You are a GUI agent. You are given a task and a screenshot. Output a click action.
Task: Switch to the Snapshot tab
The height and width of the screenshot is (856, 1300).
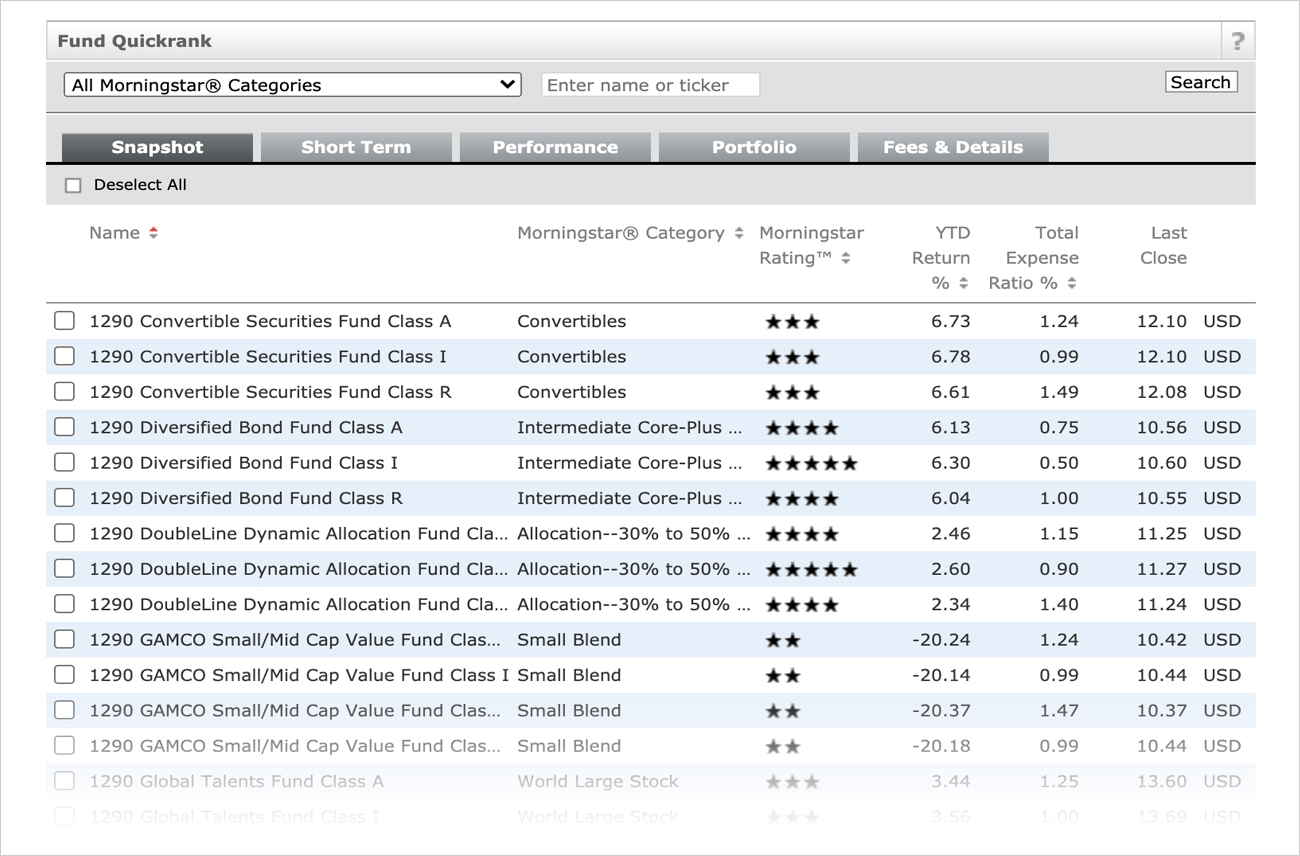click(157, 147)
